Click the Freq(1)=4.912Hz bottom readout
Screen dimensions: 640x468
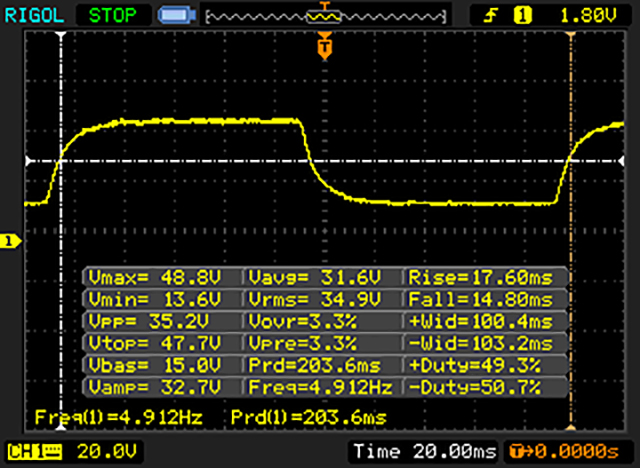click(x=118, y=417)
